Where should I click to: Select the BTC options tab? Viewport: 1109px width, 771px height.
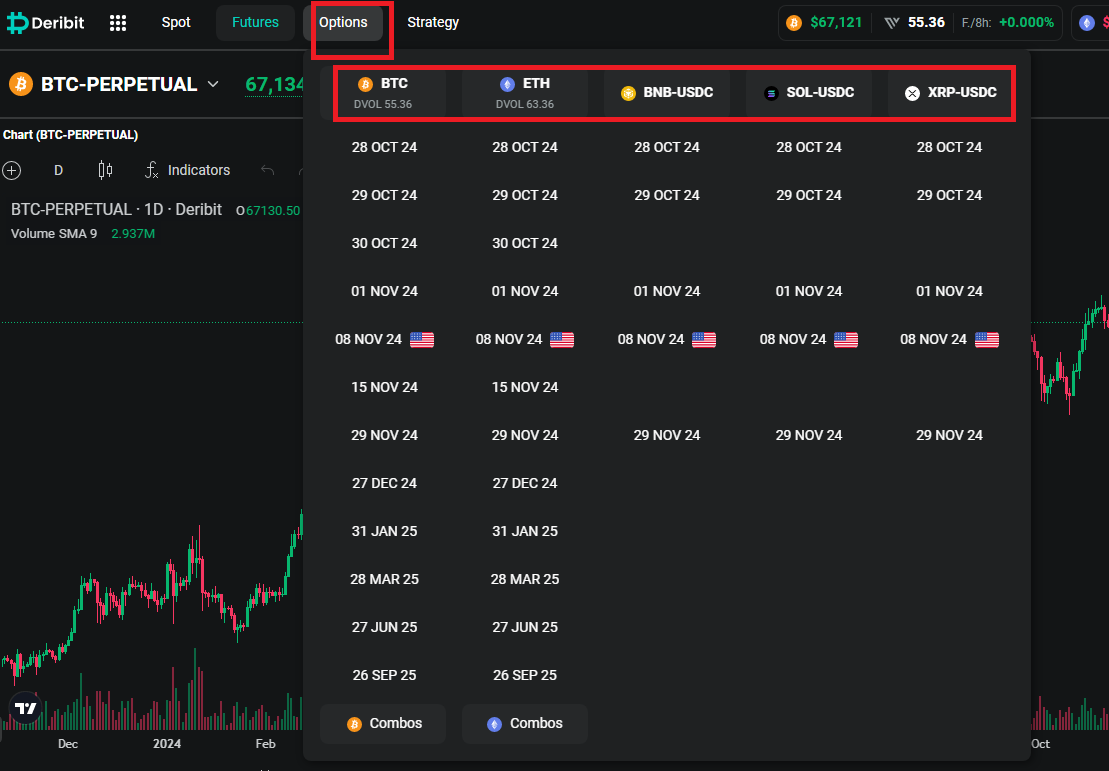pyautogui.click(x=383, y=93)
